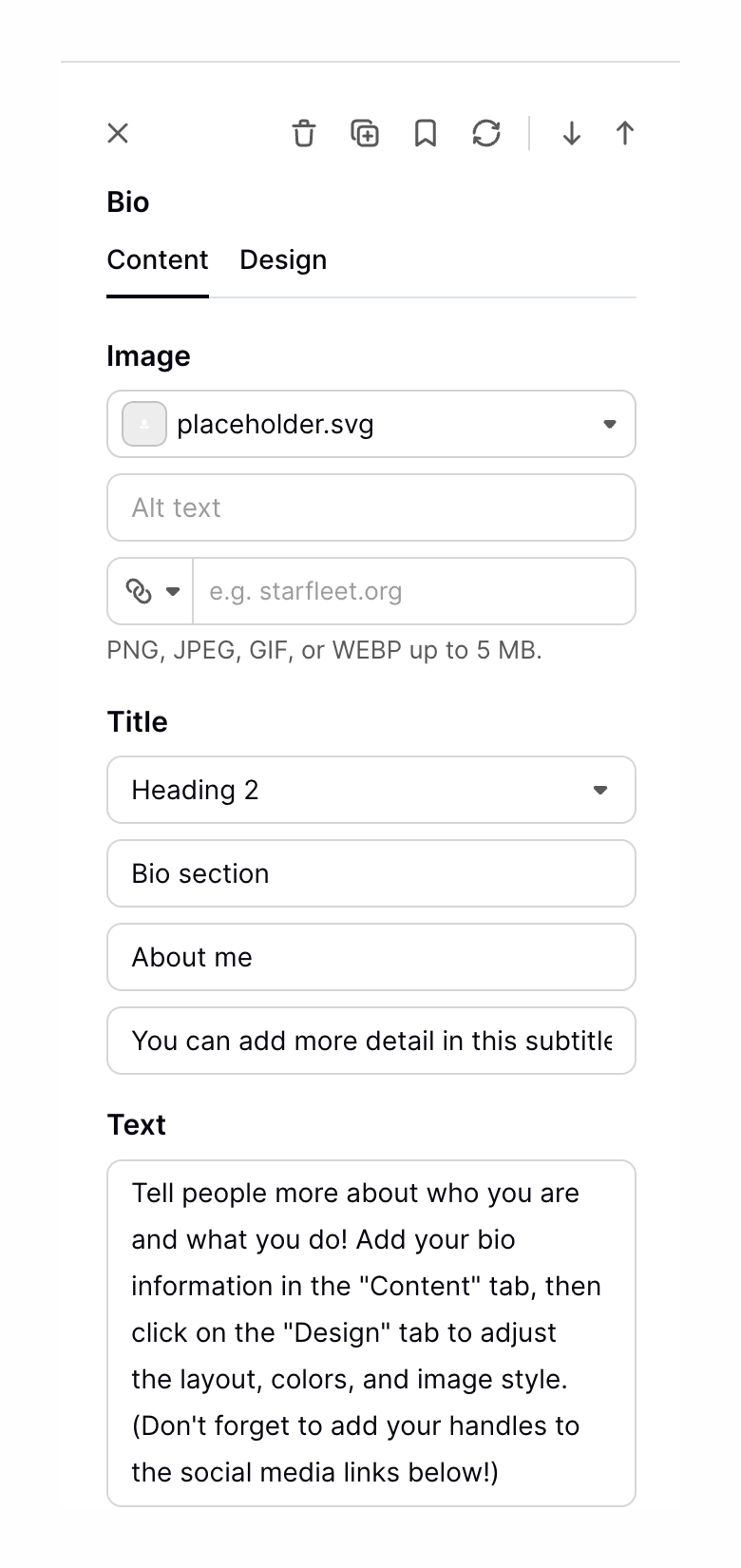
Task: Click the placeholder image thumbnail
Action: click(x=143, y=424)
